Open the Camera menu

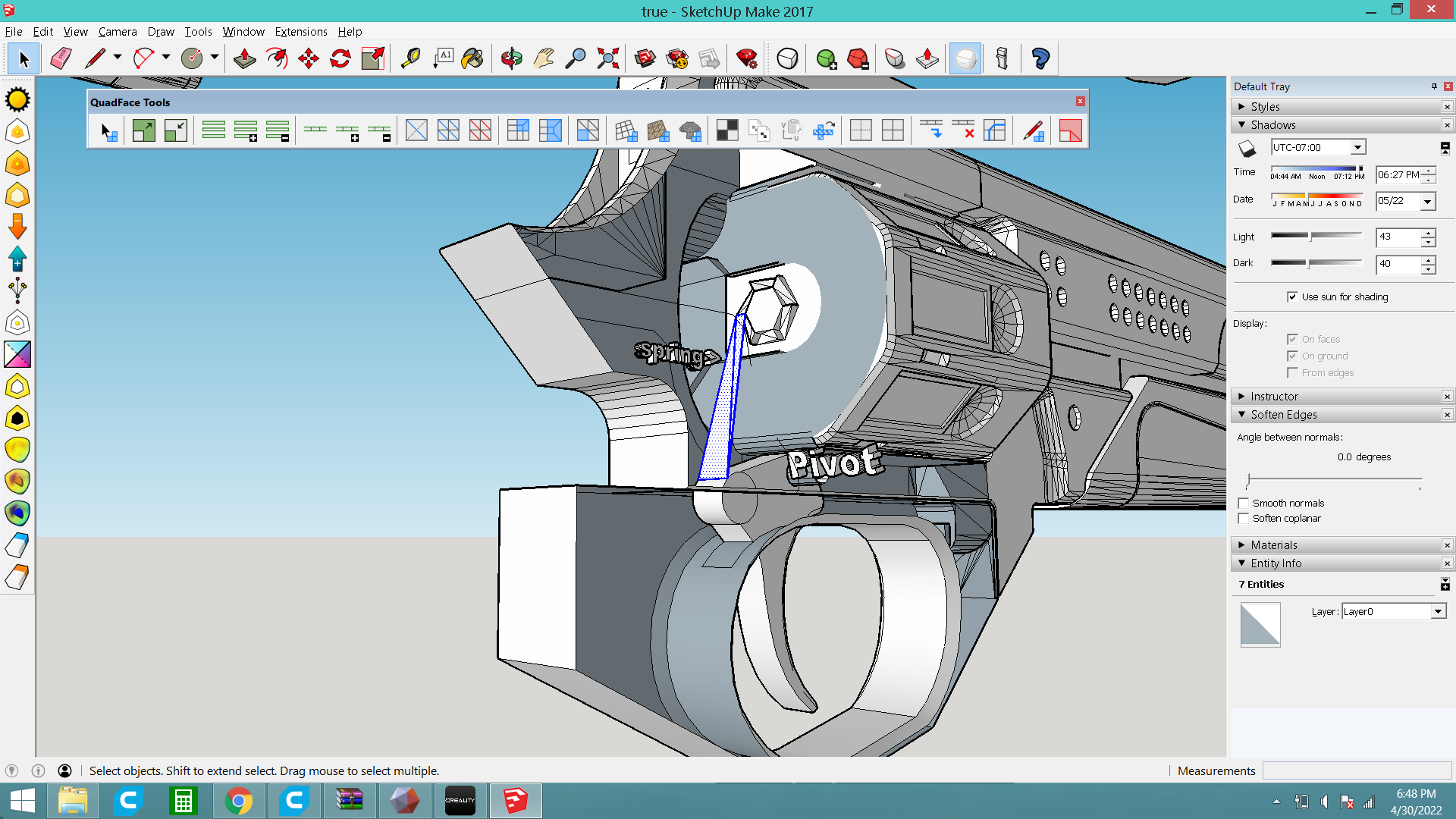(x=118, y=32)
